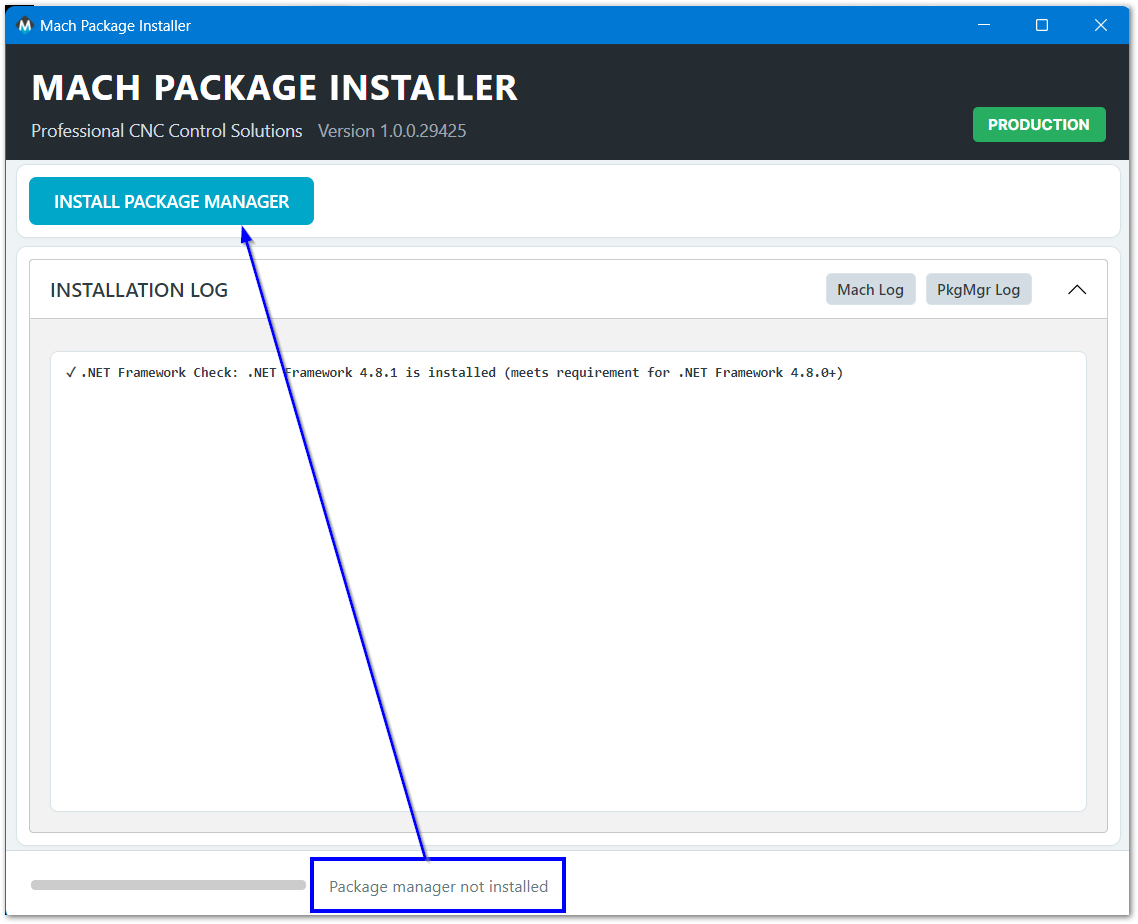The width and height of the screenshot is (1138, 924).
Task: Click the Version 1.0.0.29425 text
Action: (x=392, y=131)
